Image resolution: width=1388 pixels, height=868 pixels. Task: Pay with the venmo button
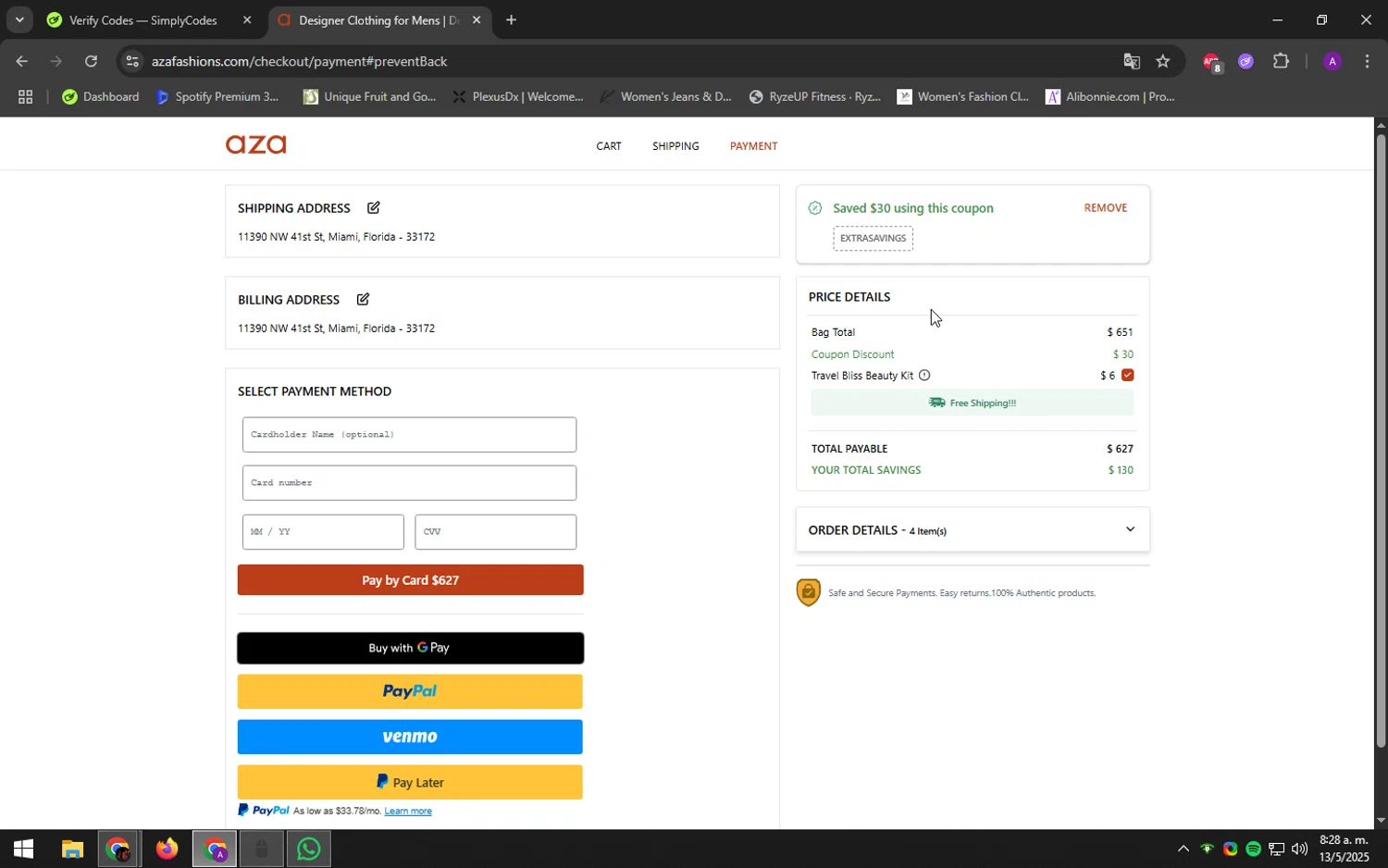(x=410, y=737)
